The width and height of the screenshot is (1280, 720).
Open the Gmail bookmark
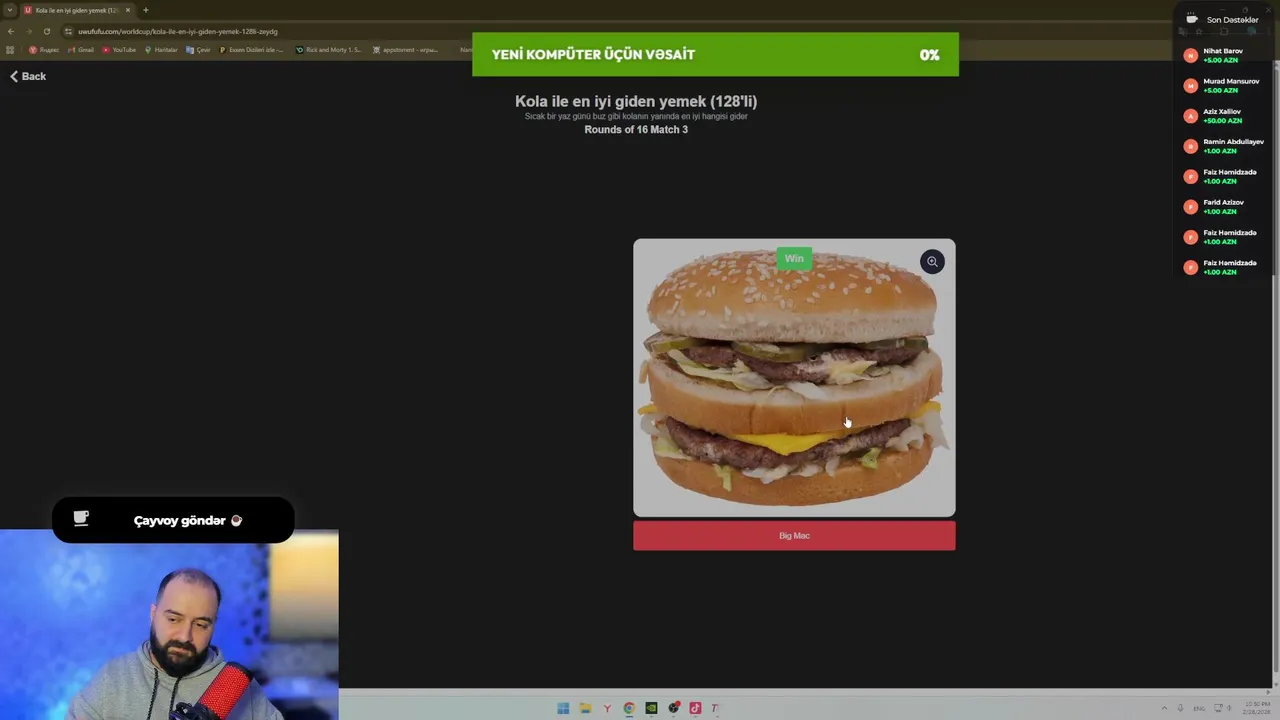coord(81,49)
